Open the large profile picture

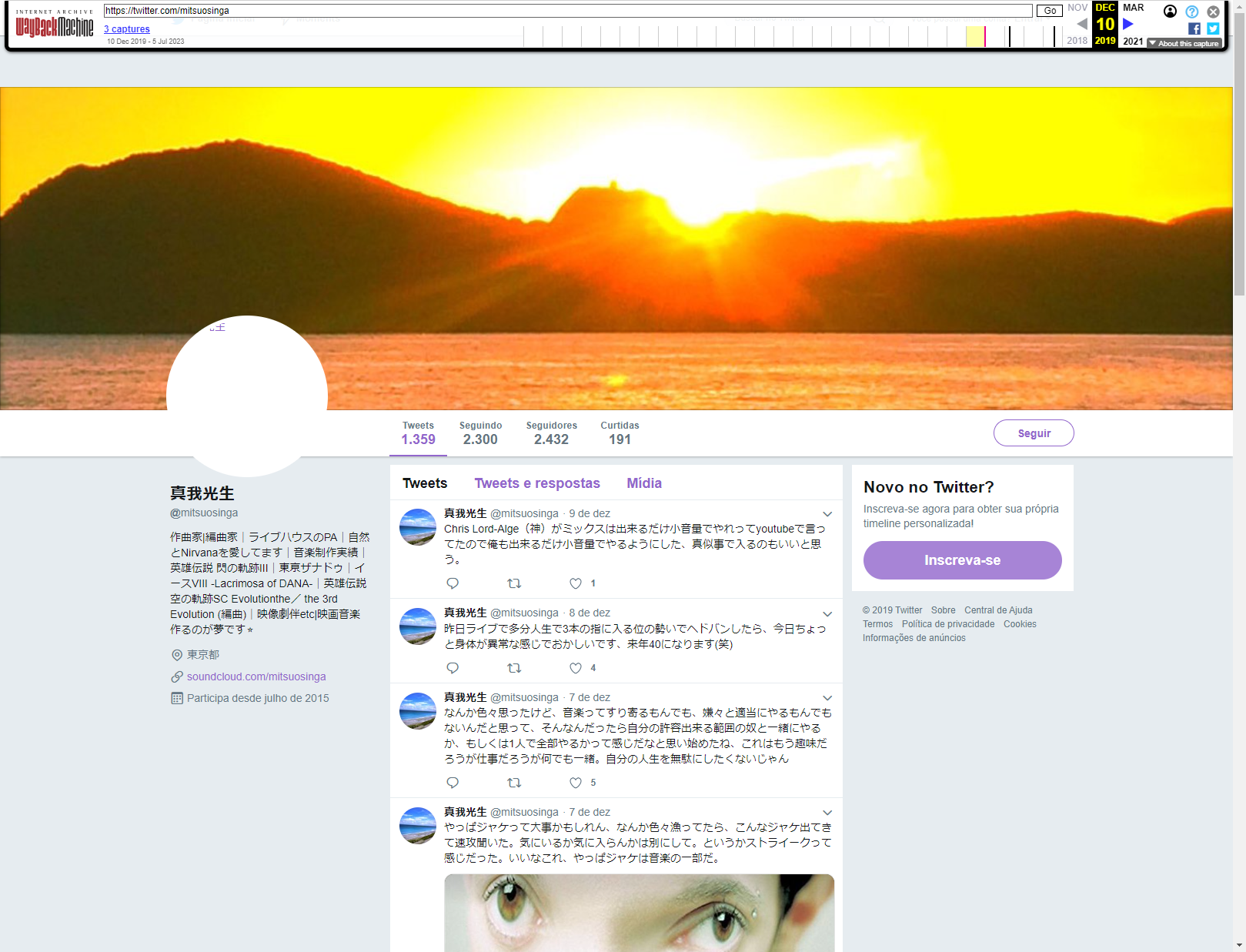click(247, 396)
